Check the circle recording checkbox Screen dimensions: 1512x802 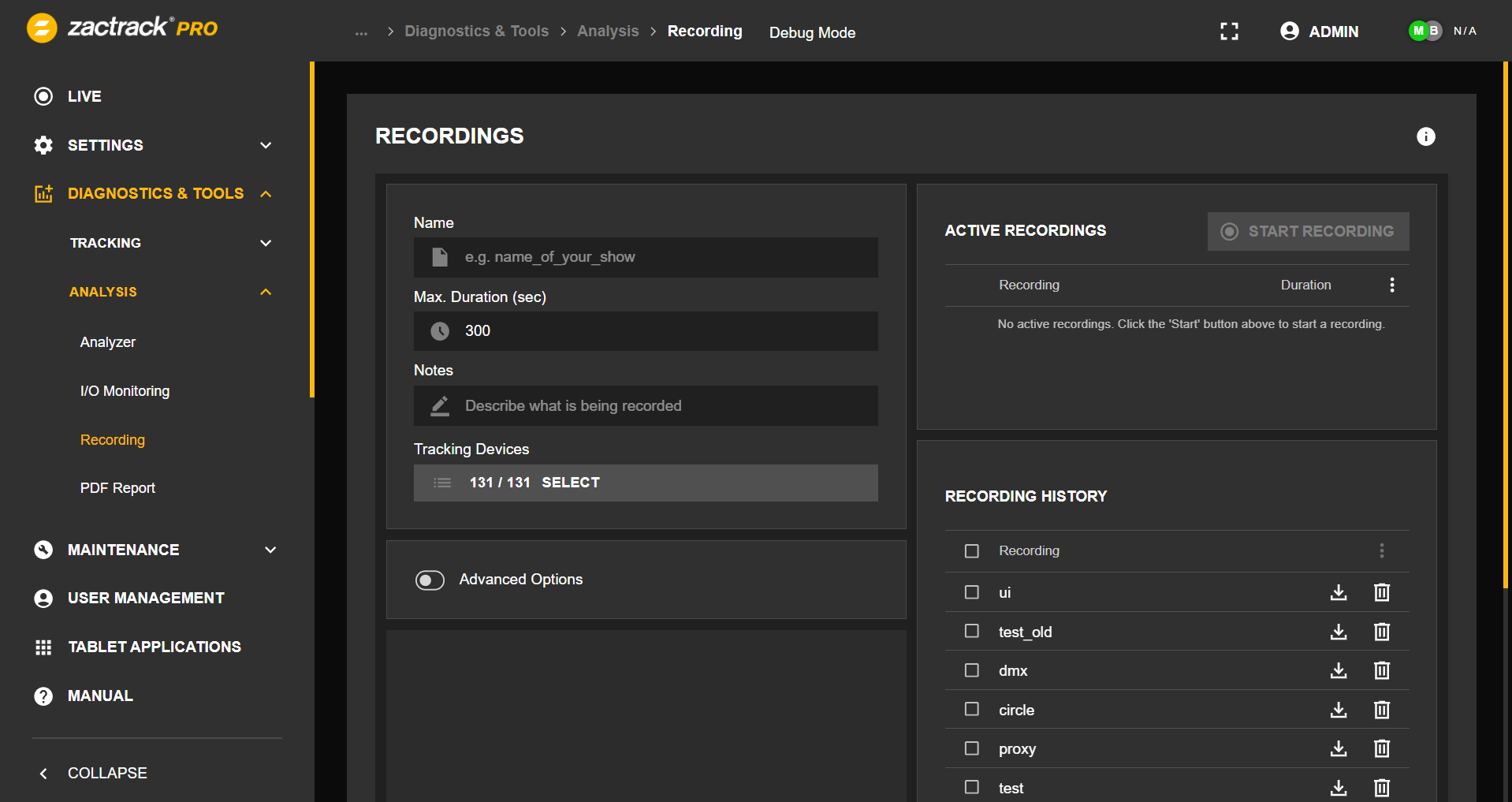click(x=972, y=709)
